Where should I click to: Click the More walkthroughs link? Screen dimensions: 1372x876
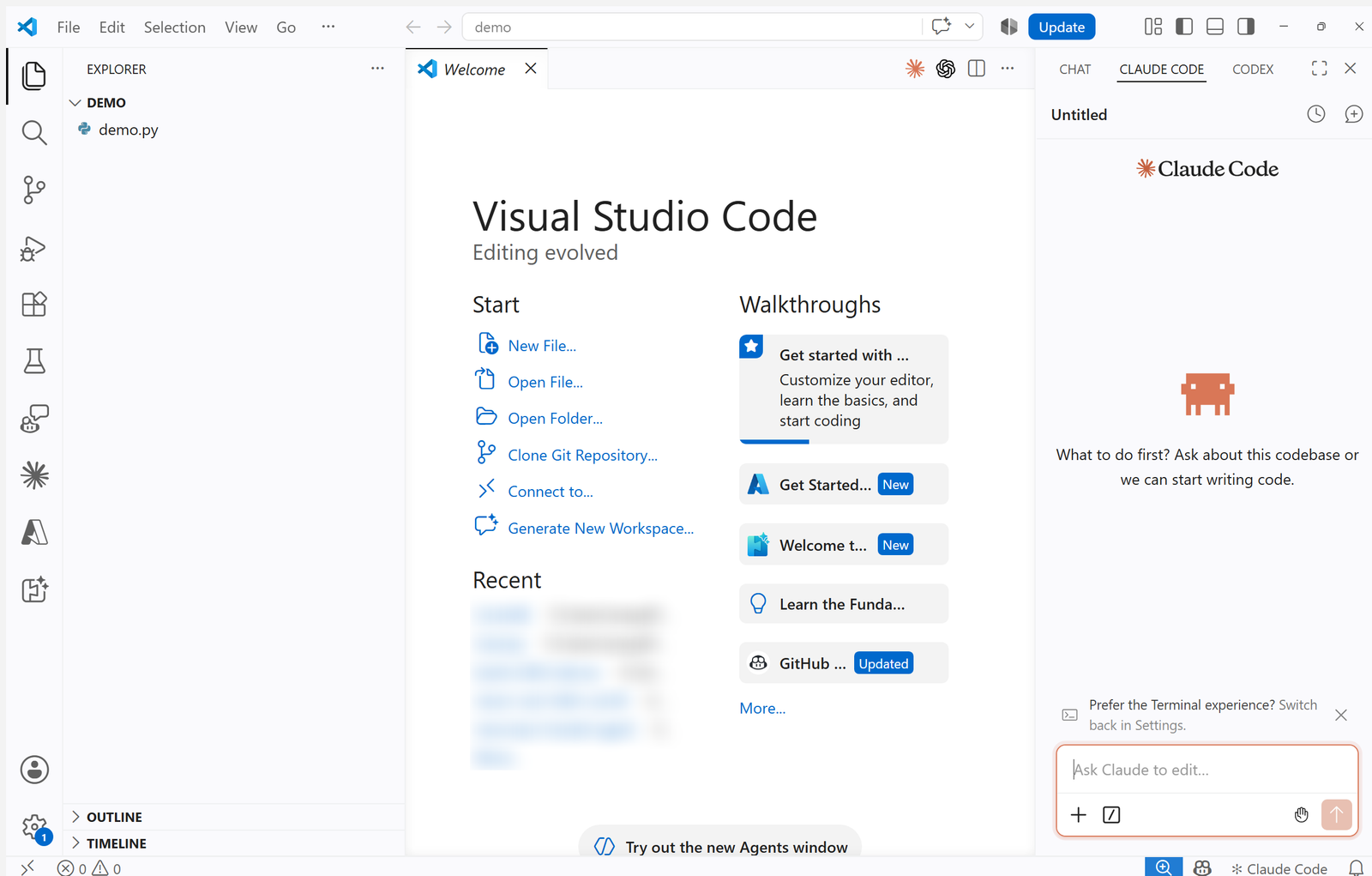(762, 709)
